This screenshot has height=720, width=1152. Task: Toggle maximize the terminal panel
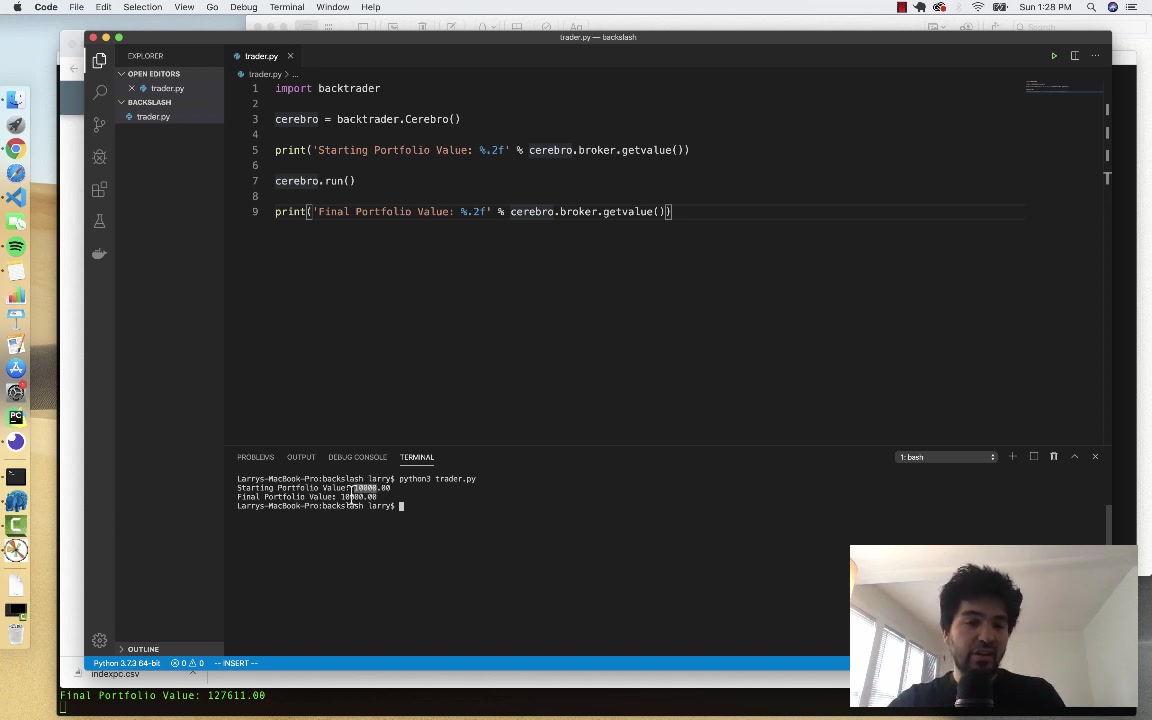1034,456
